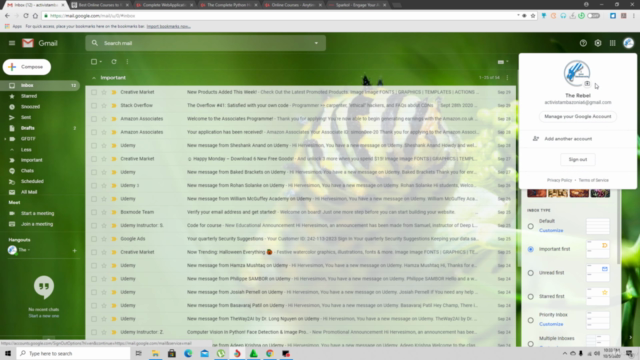640x360 pixels.
Task: Reload the page with browser reload icon
Action: tap(26, 16)
